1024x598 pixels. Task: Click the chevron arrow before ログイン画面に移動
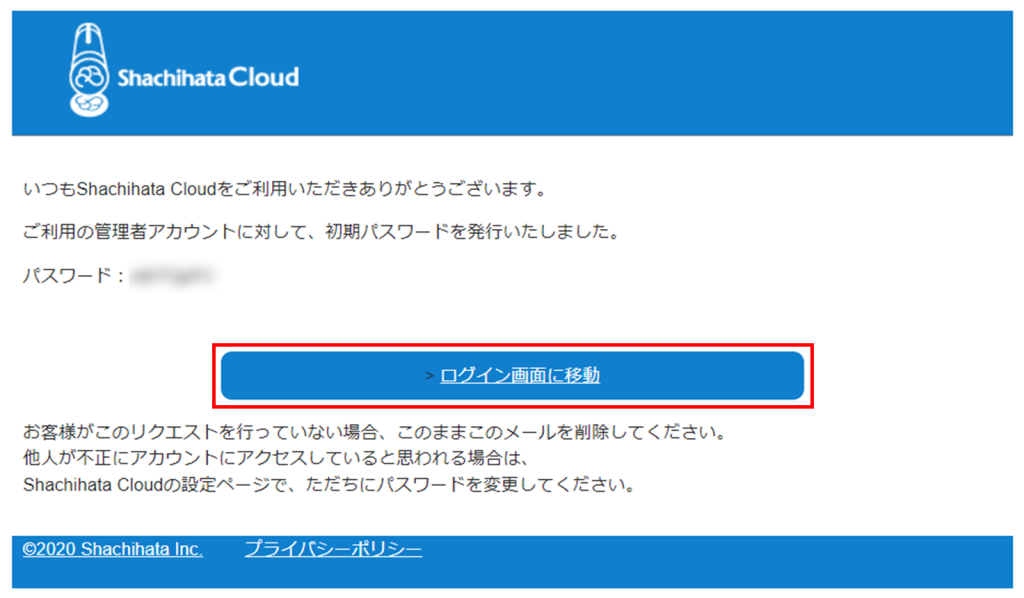click(x=429, y=376)
